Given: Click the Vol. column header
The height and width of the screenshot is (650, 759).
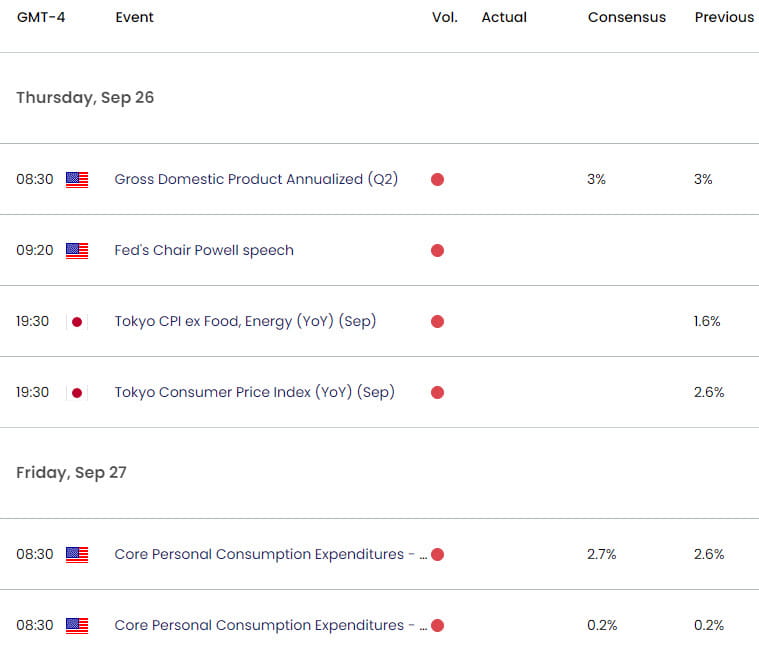Looking at the screenshot, I should click(x=445, y=17).
